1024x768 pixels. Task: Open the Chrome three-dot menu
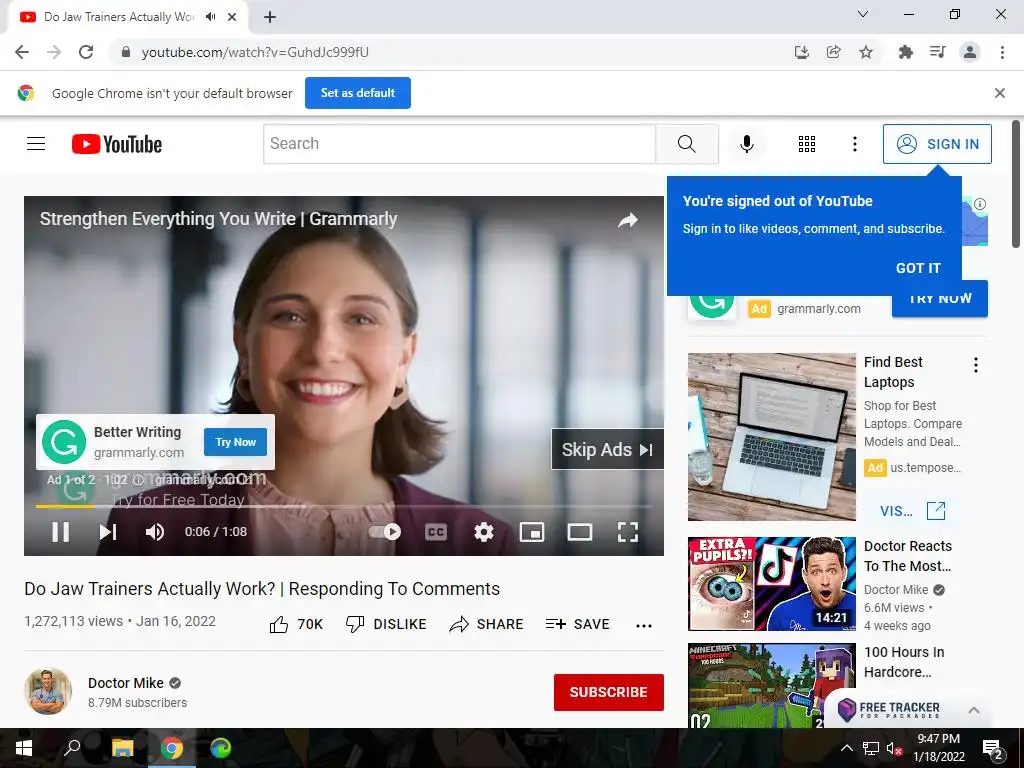(1002, 52)
